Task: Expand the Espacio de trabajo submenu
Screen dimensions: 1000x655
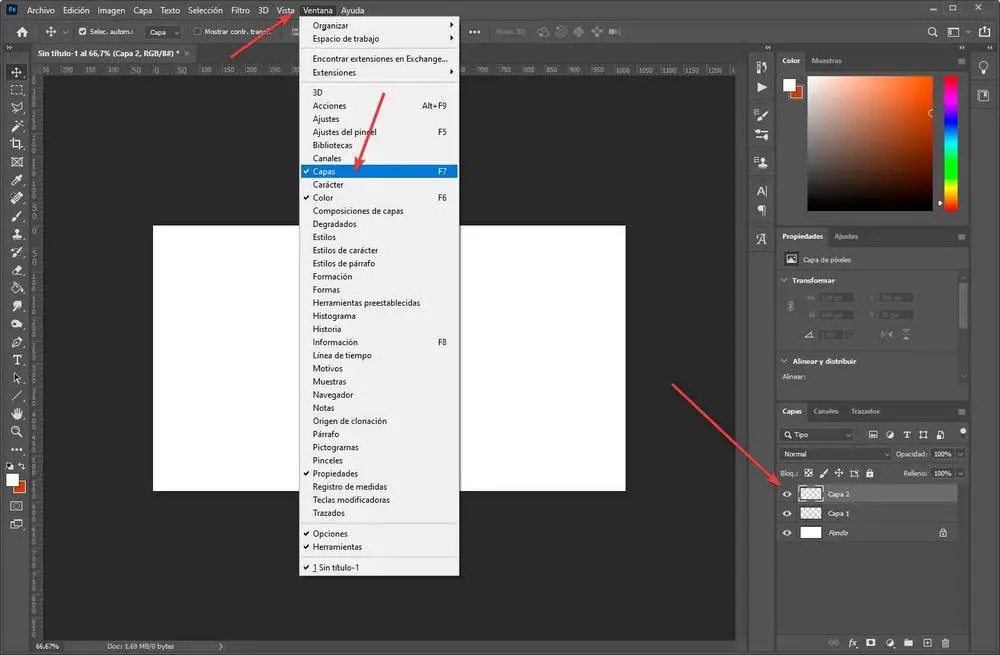Action: click(379, 39)
